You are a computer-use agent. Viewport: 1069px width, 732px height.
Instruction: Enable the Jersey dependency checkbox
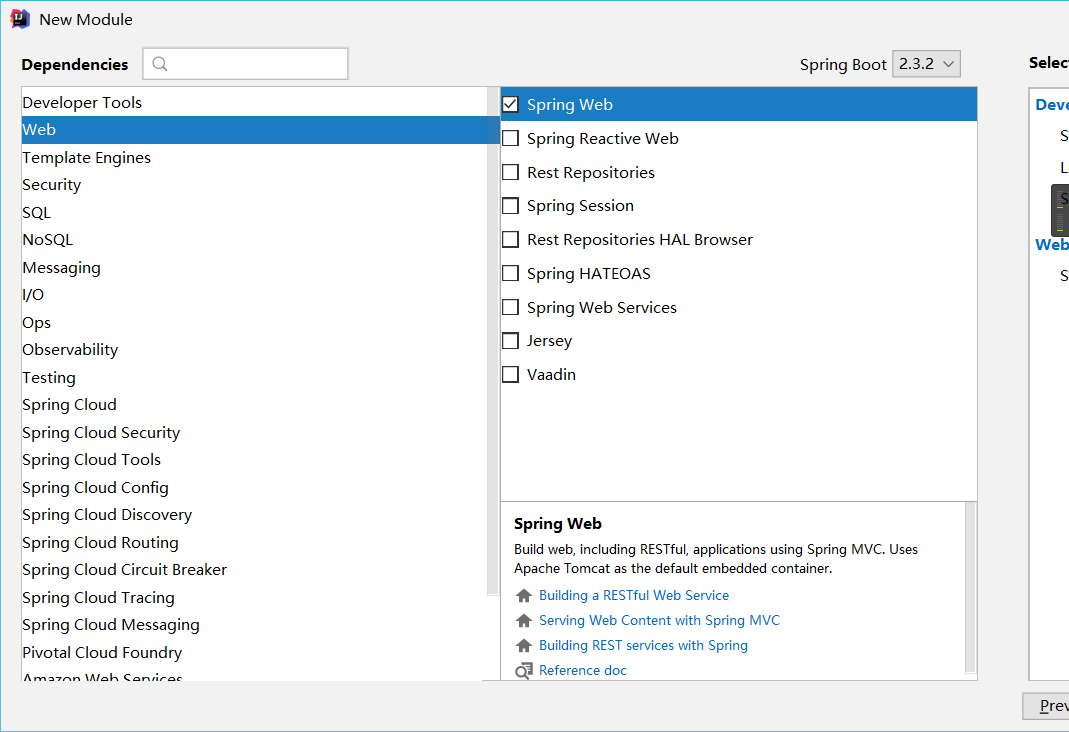point(511,341)
